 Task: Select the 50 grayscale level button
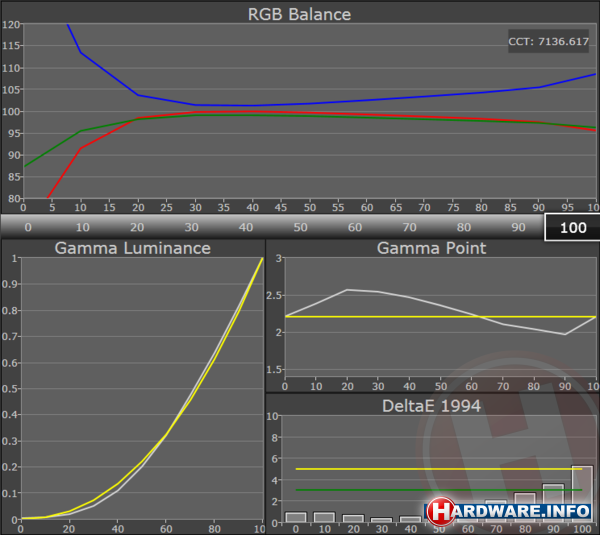[x=300, y=227]
